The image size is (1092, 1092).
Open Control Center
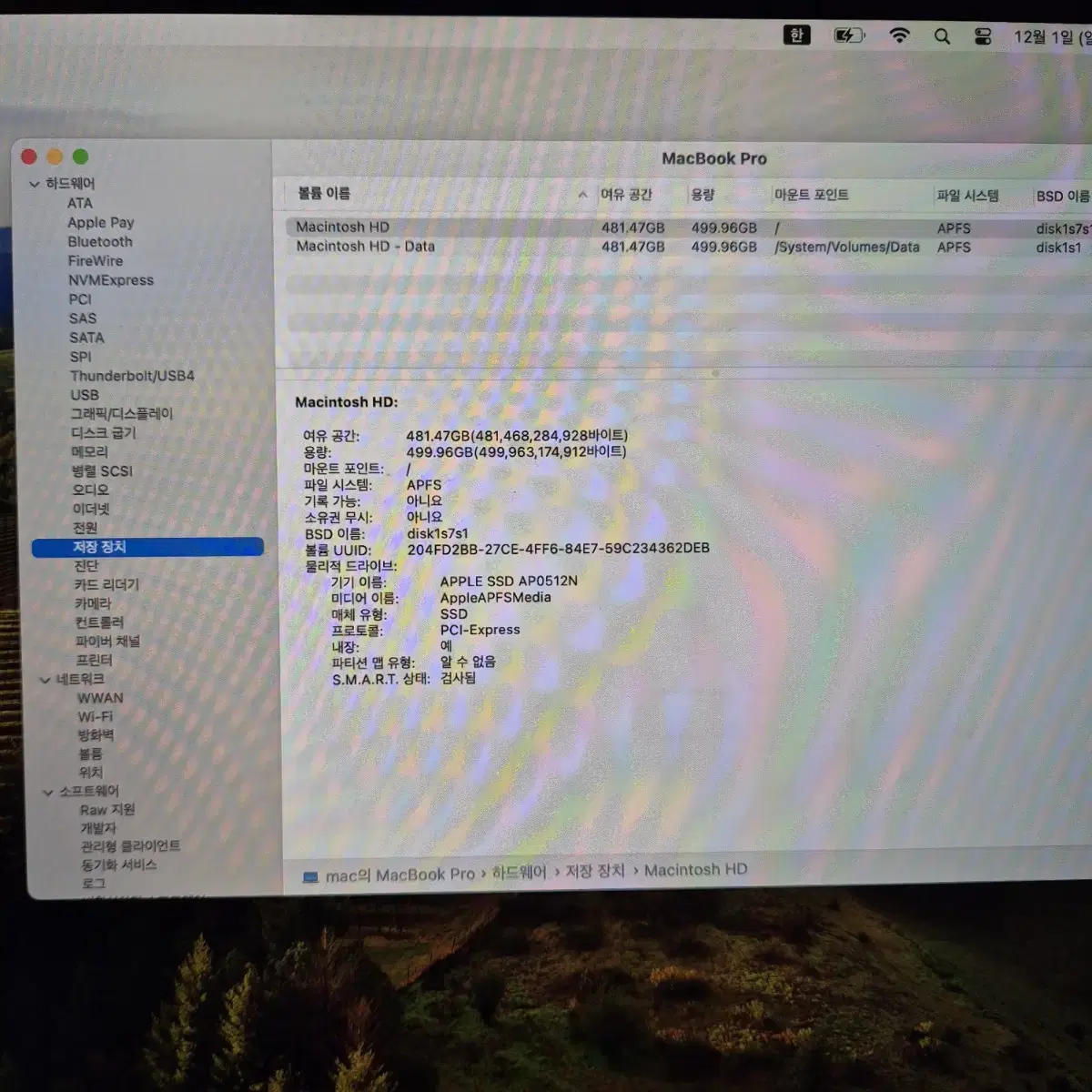click(983, 36)
